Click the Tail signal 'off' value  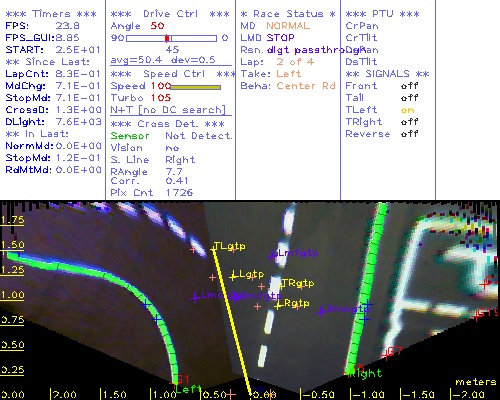[409, 98]
